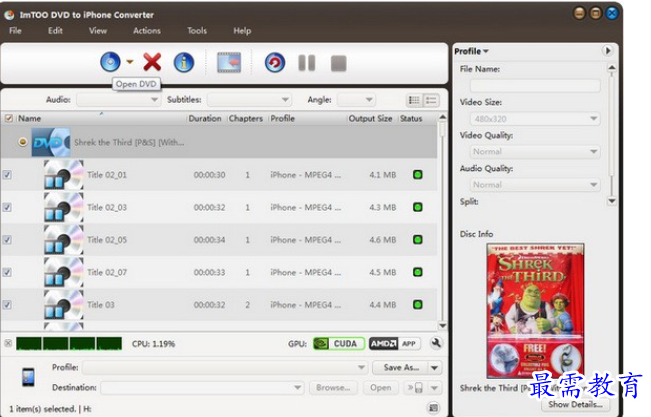Click the red X remove icon
651x417 pixels.
(x=152, y=62)
